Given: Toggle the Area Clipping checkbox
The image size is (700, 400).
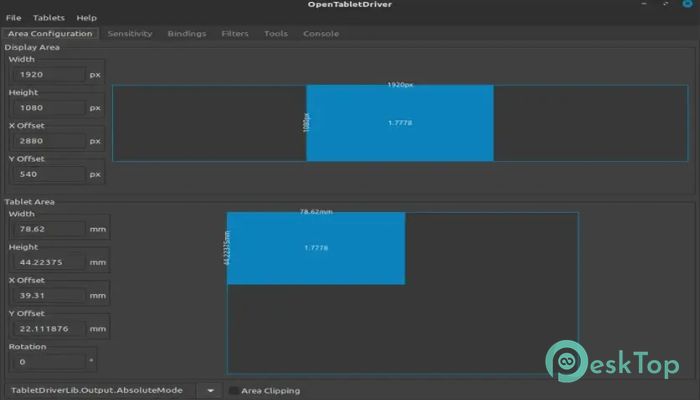Looking at the screenshot, I should coord(233,391).
